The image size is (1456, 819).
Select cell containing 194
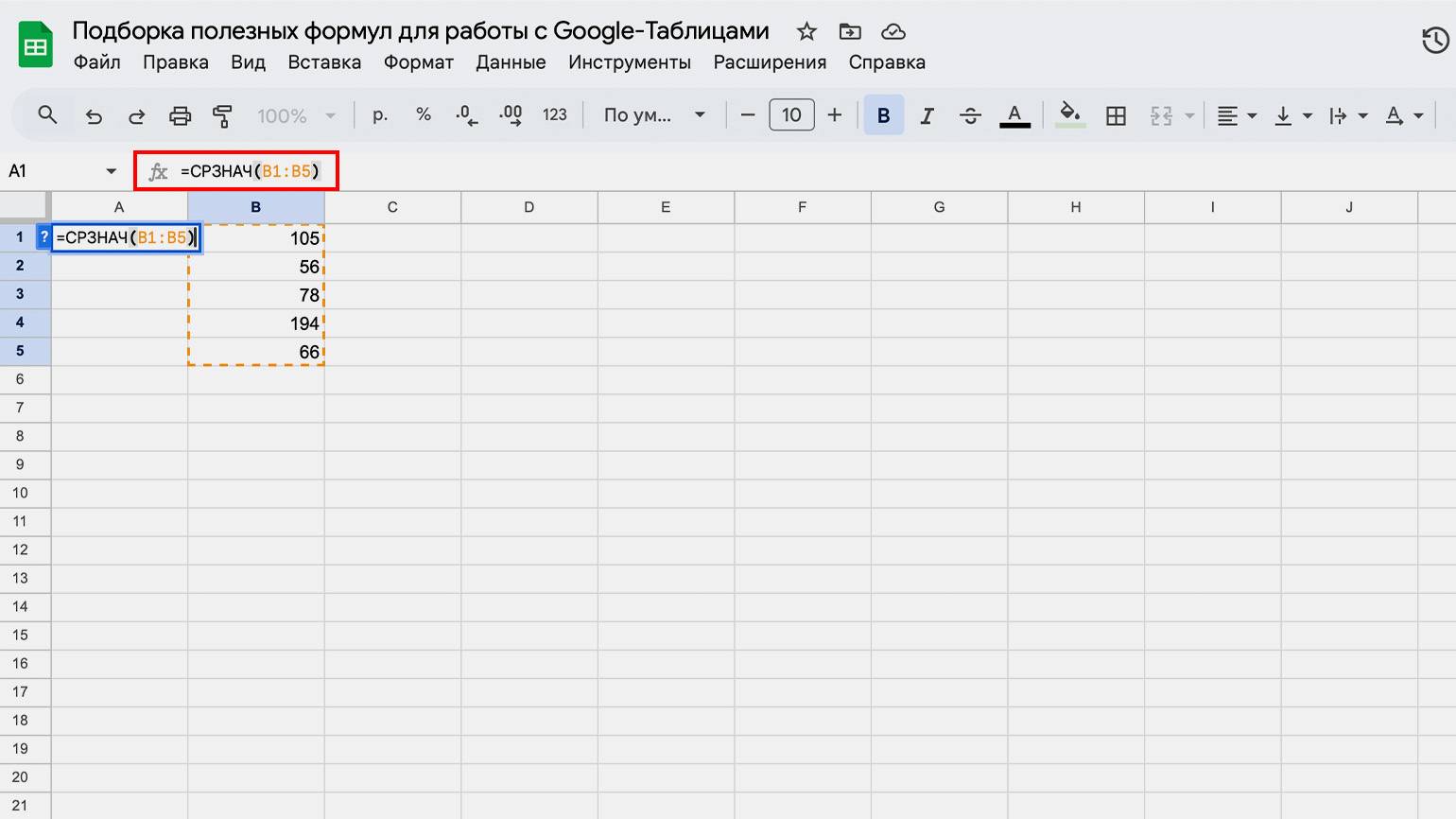[x=256, y=323]
